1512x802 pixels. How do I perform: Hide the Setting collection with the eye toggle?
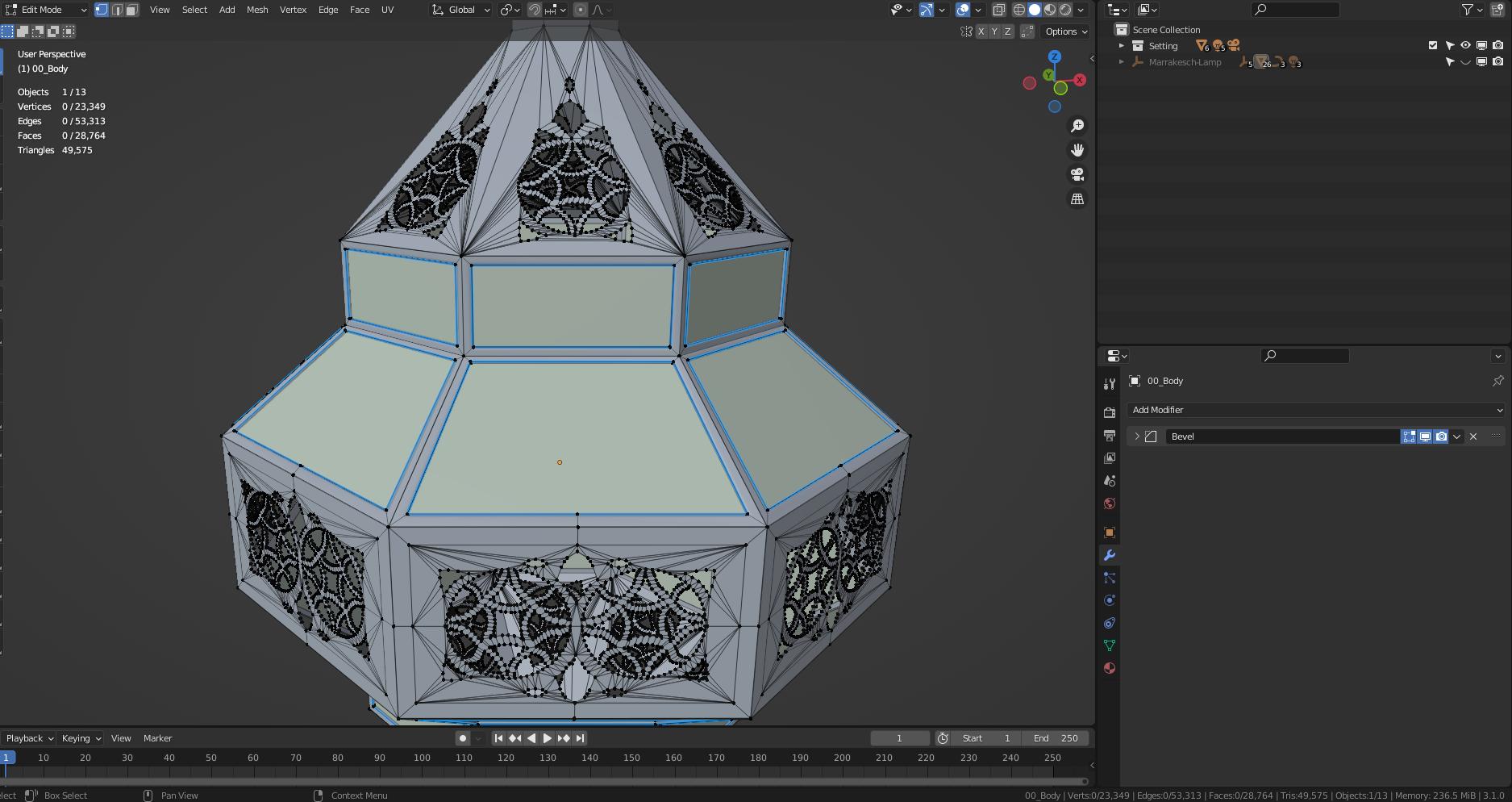1465,45
